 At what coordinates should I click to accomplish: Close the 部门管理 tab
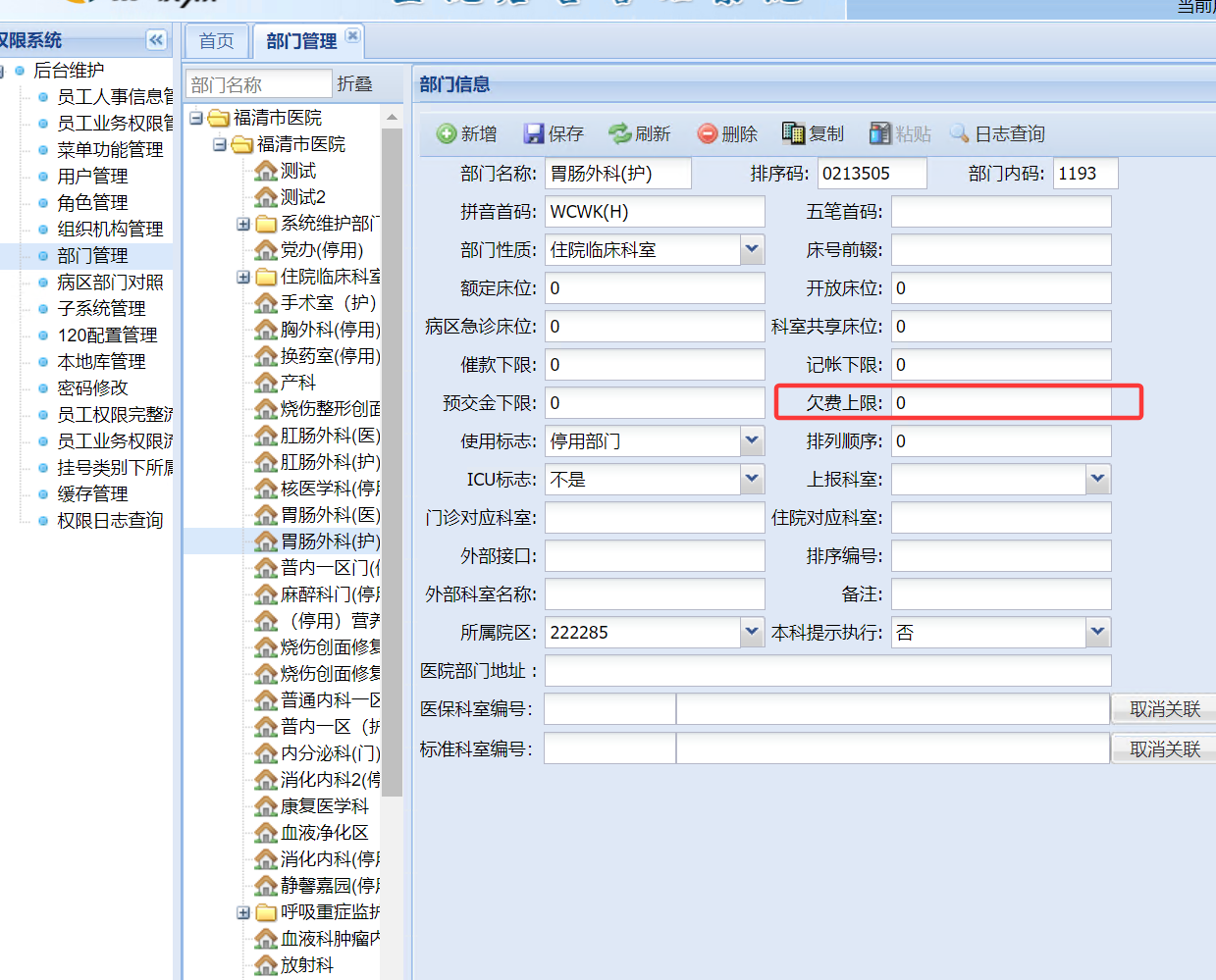pyautogui.click(x=352, y=36)
